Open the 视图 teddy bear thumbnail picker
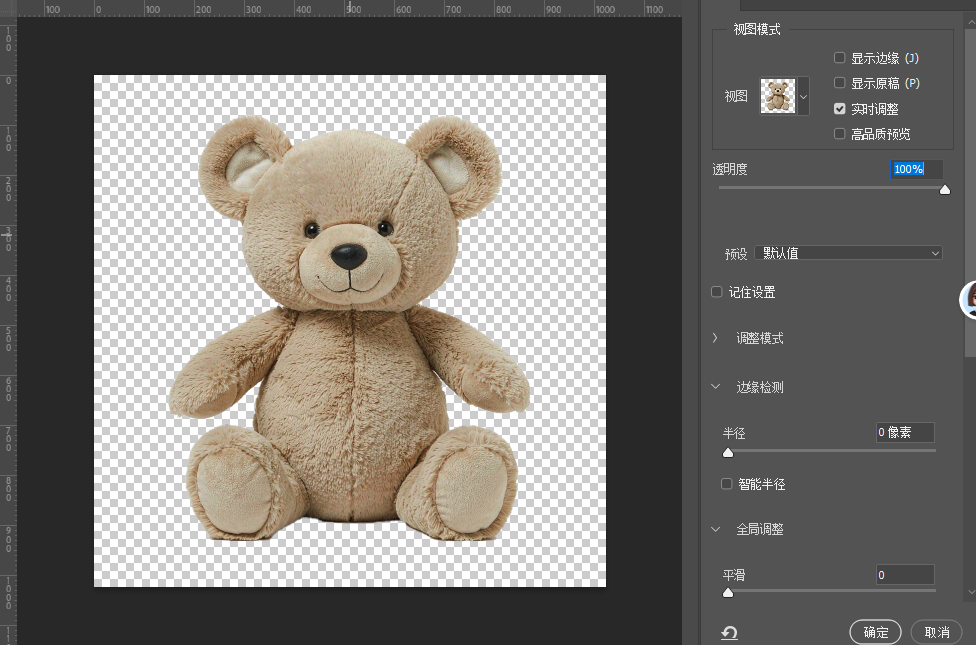 784,96
